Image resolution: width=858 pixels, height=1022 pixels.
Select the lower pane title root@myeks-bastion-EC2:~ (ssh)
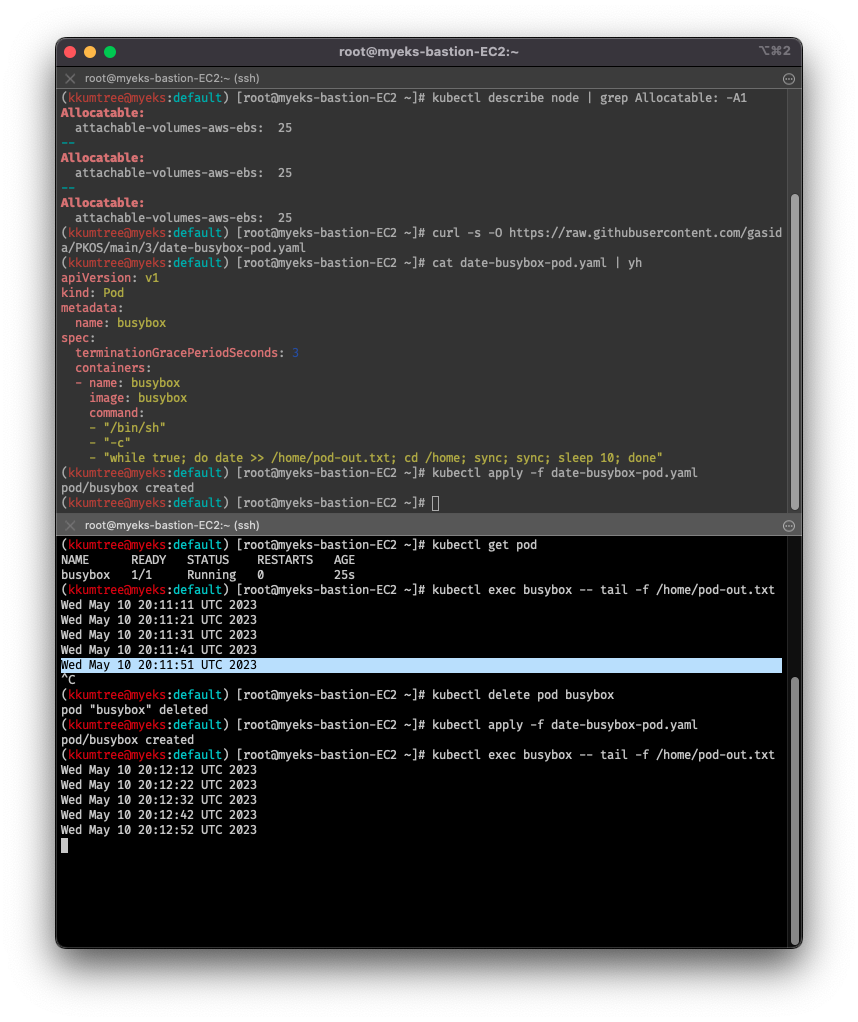point(172,525)
